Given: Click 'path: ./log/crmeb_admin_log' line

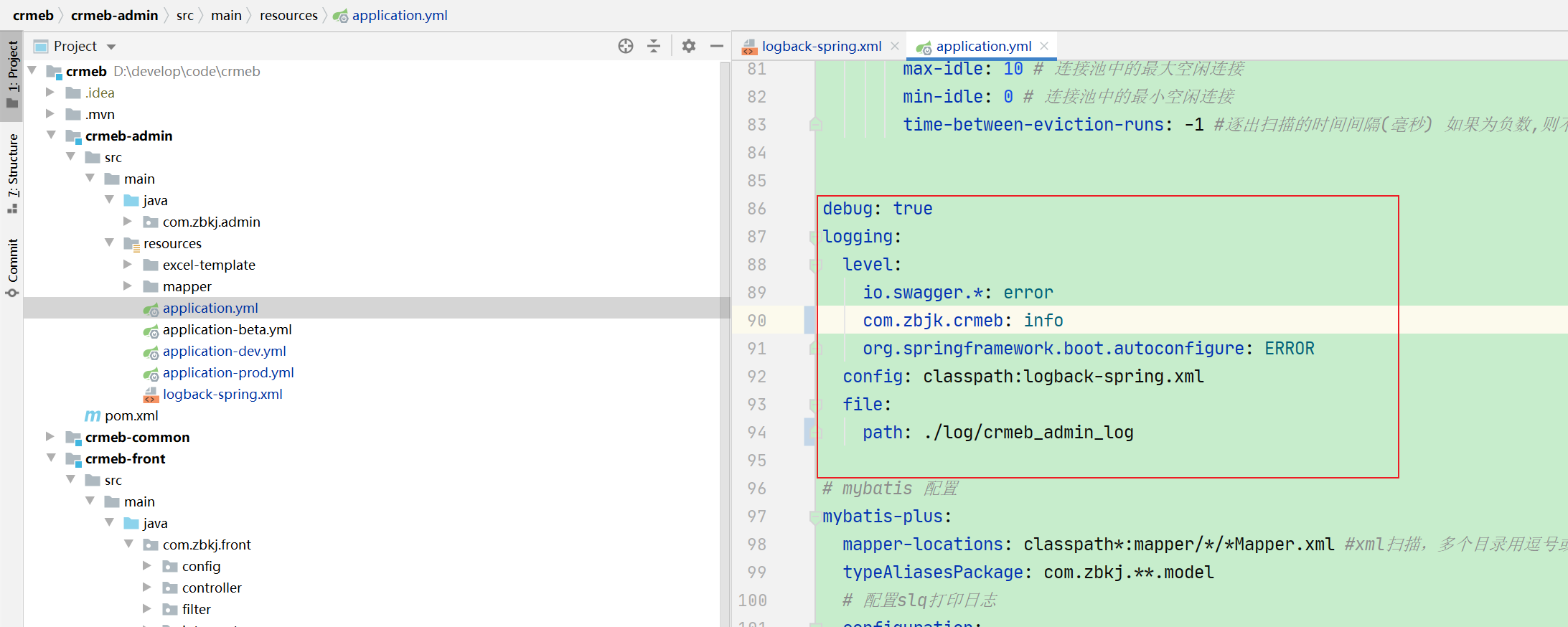Looking at the screenshot, I should click(x=998, y=433).
